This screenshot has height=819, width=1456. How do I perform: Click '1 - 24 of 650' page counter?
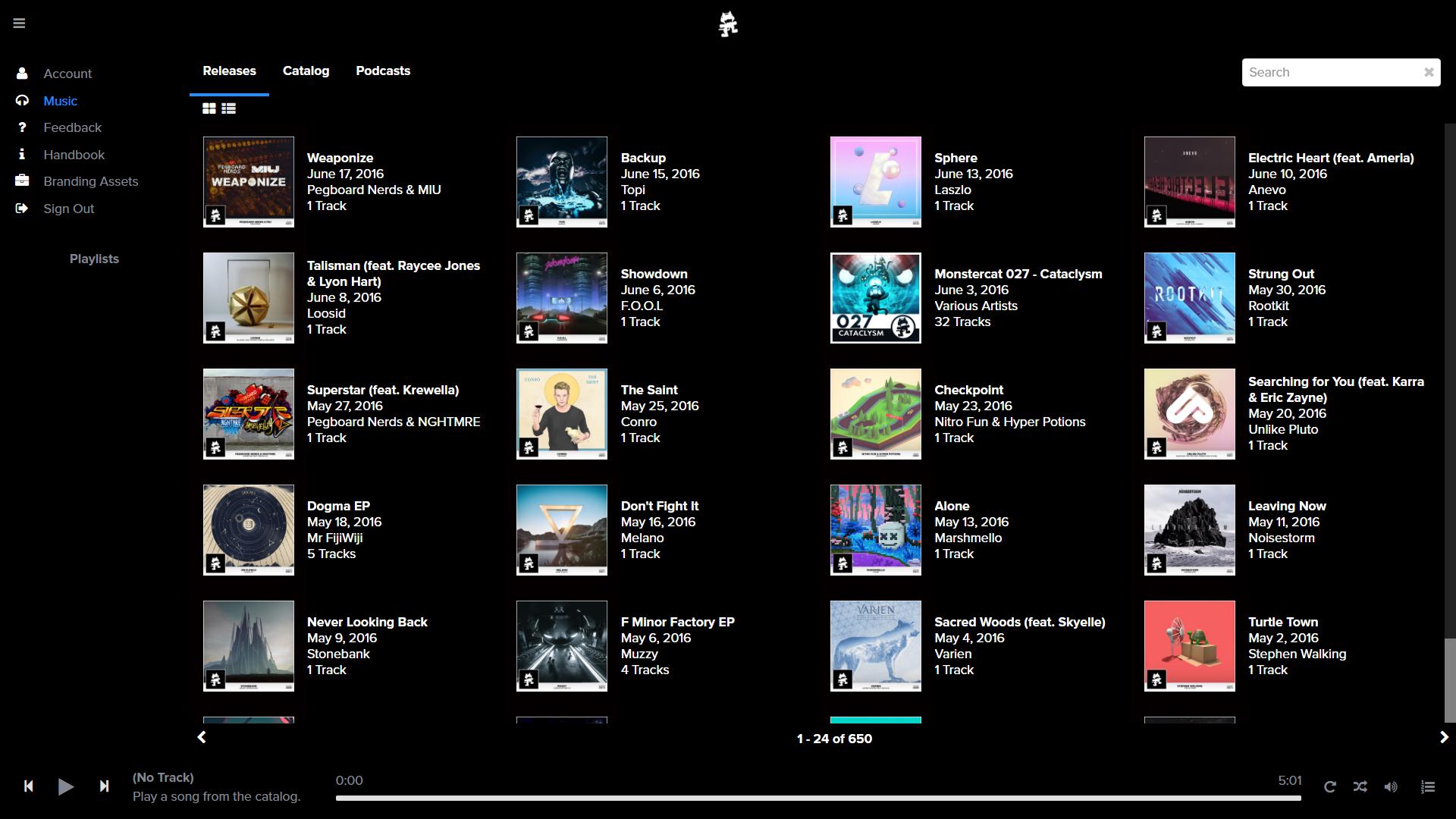(834, 739)
